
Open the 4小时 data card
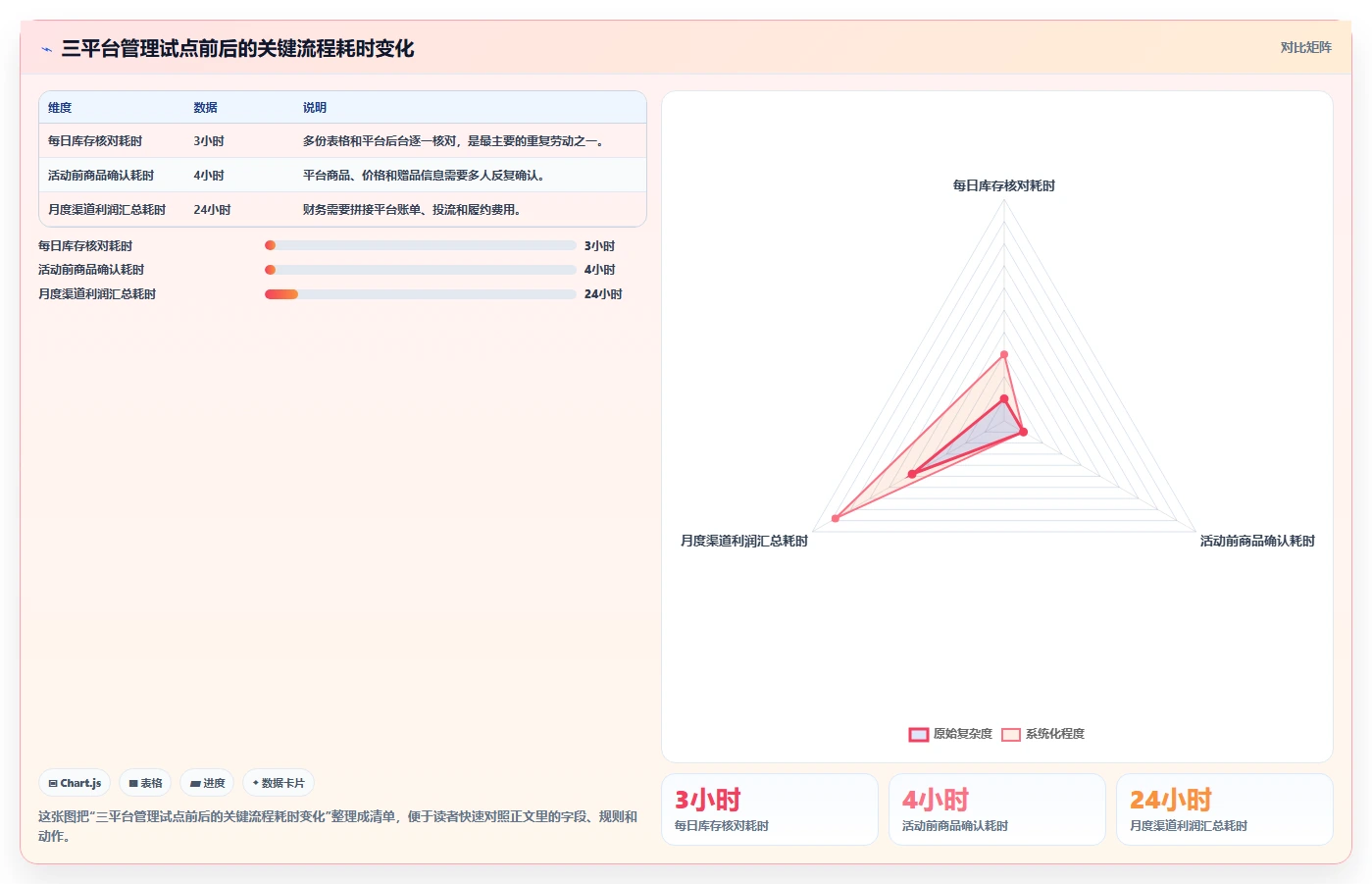pyautogui.click(x=997, y=809)
